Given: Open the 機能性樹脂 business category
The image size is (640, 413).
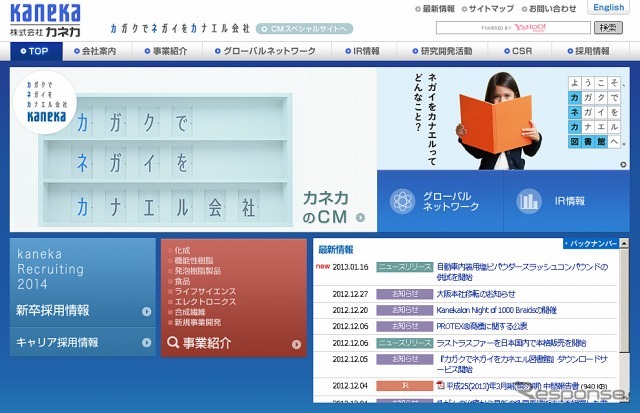Looking at the screenshot, I should coord(194,260).
